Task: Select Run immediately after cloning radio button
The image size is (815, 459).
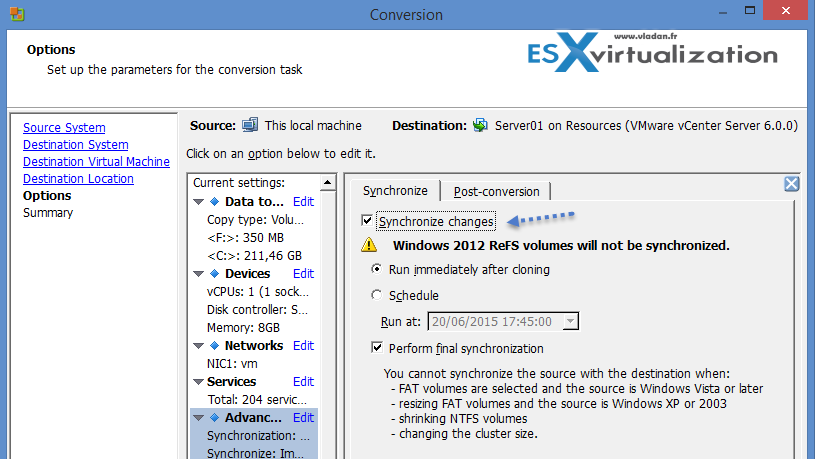Action: coord(376,269)
